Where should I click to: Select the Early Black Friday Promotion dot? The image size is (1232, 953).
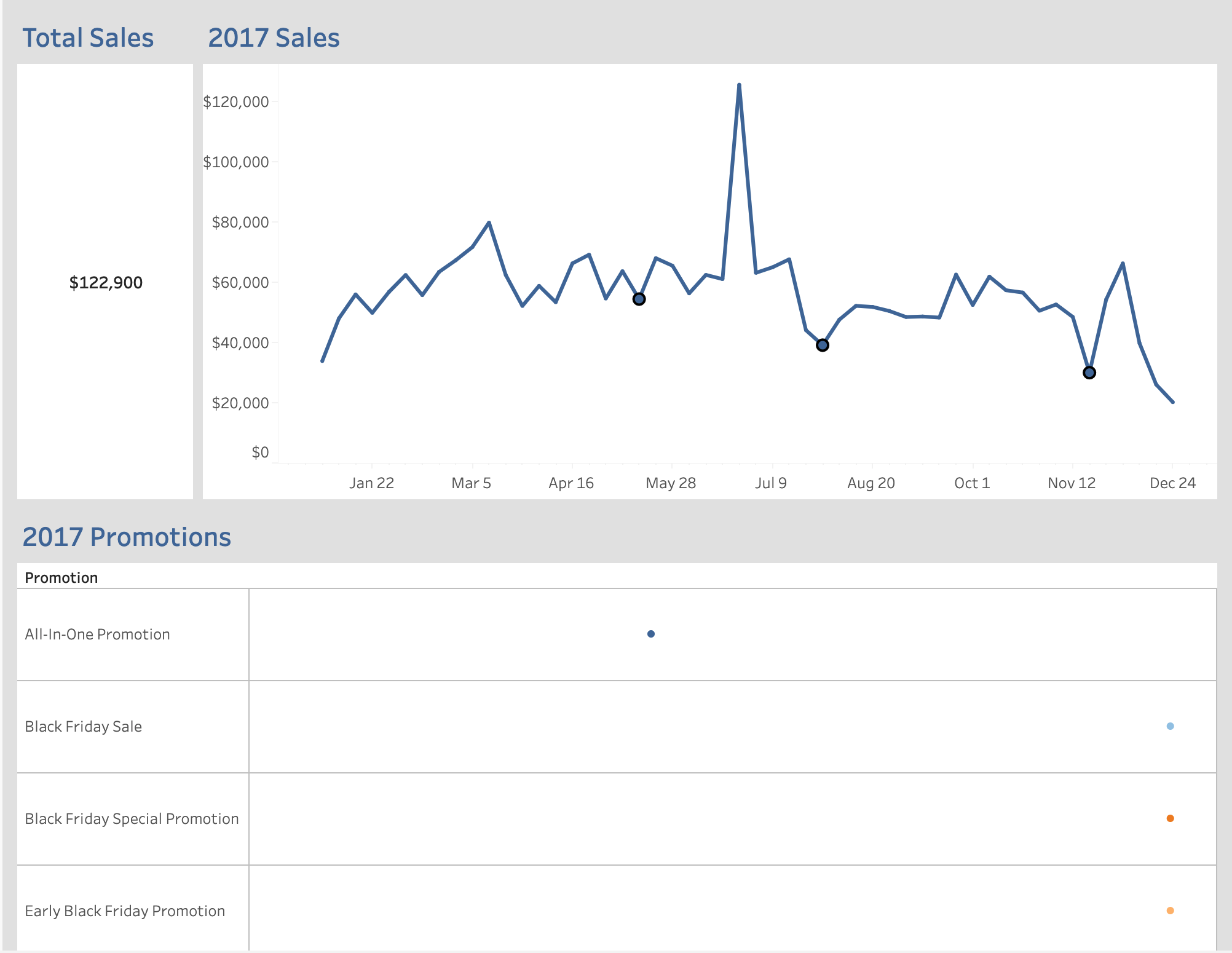click(x=1170, y=911)
